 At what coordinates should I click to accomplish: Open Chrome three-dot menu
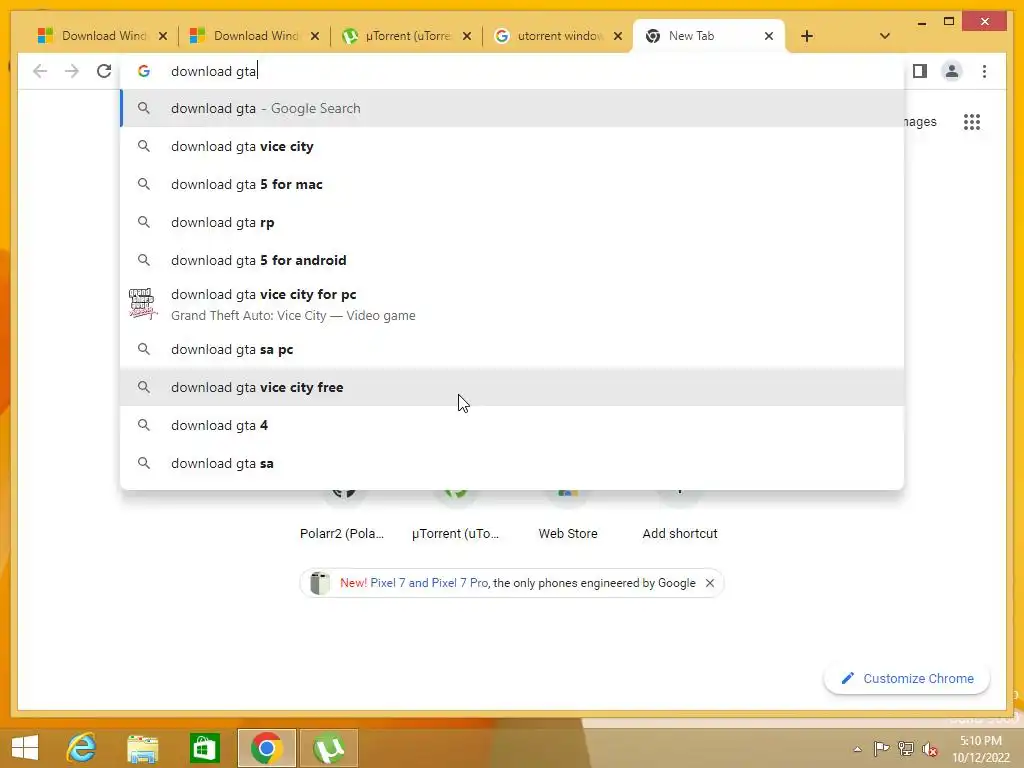click(984, 71)
